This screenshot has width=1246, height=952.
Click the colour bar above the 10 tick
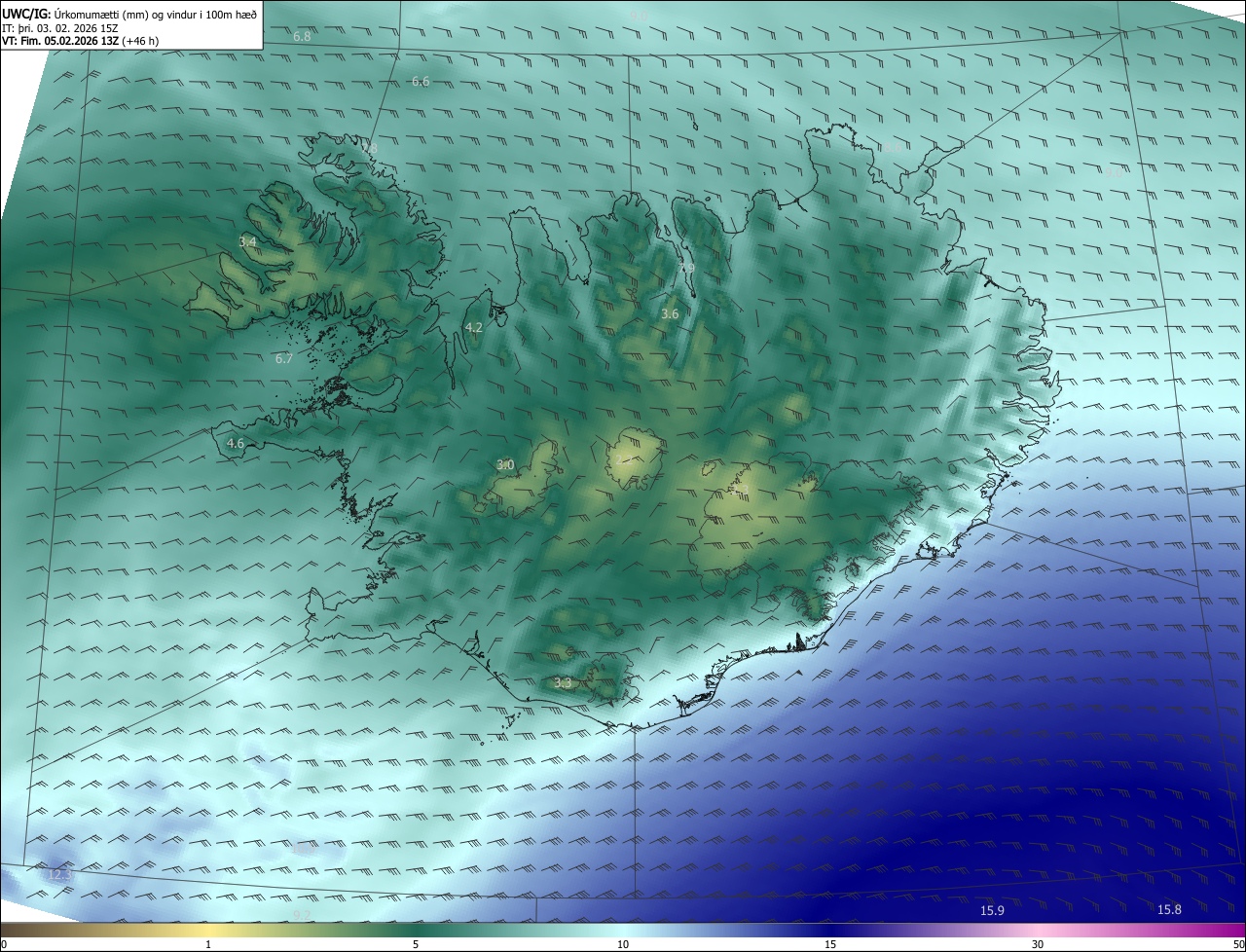[623, 931]
